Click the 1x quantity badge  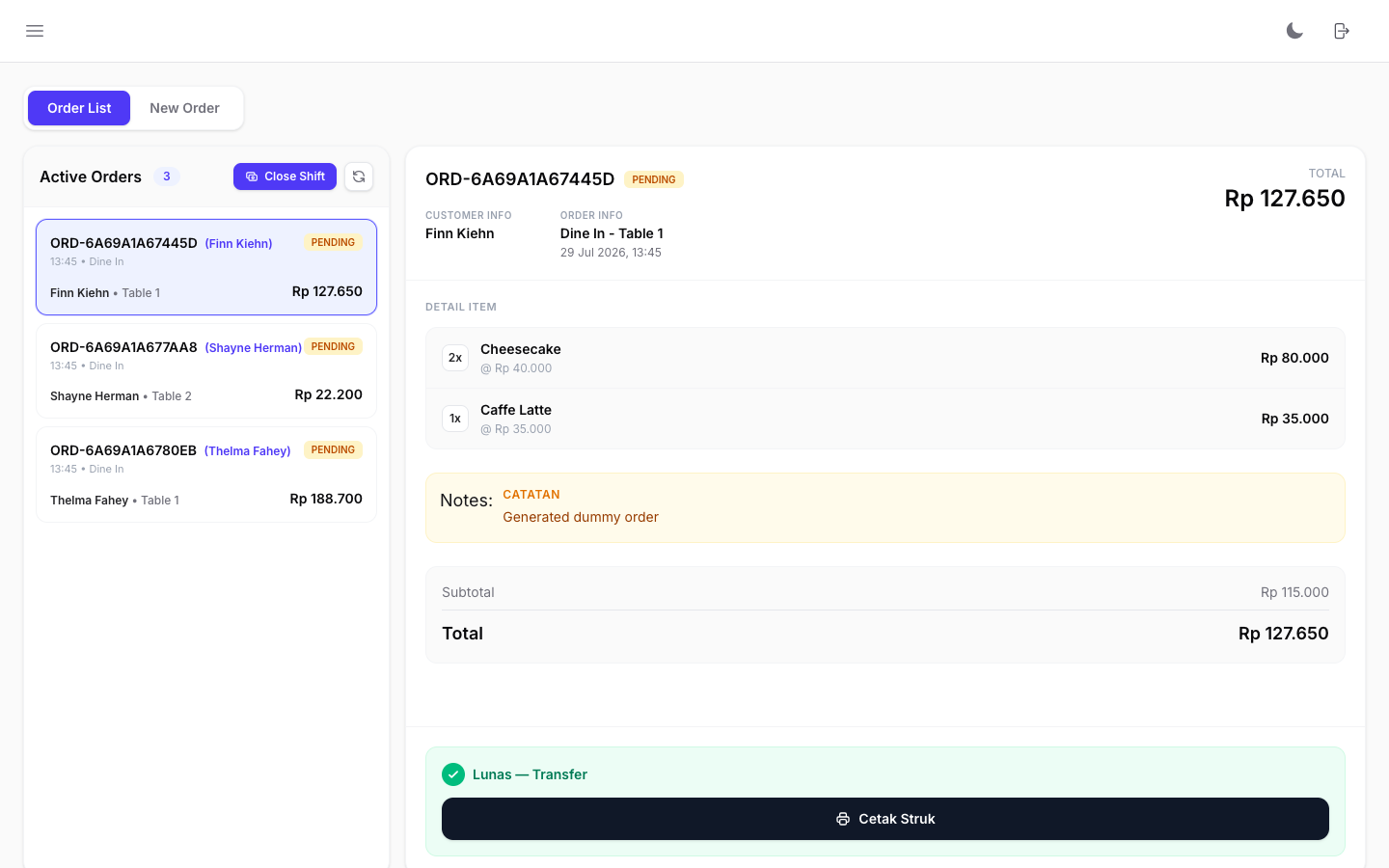point(455,419)
